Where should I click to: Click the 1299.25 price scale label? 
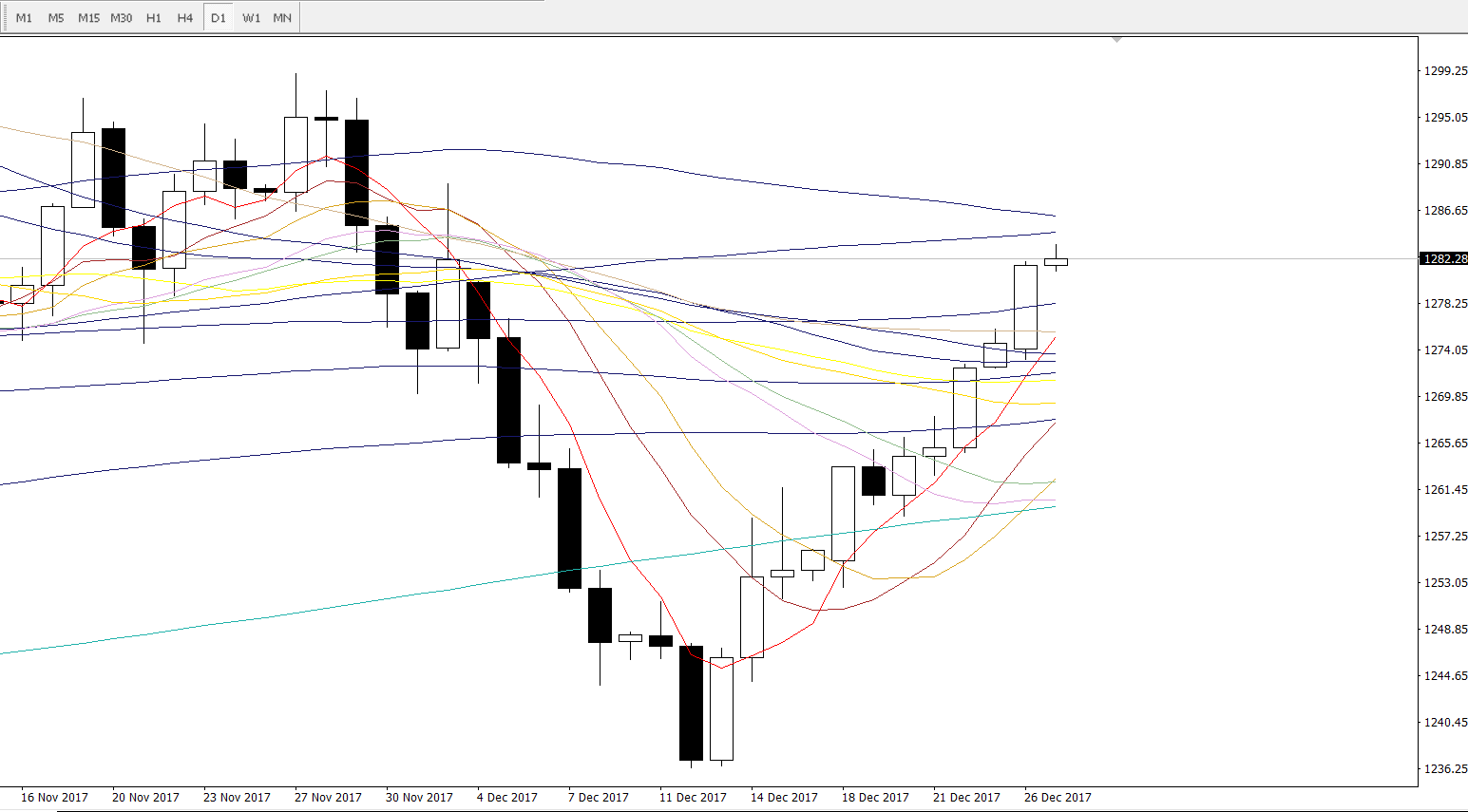click(x=1444, y=70)
